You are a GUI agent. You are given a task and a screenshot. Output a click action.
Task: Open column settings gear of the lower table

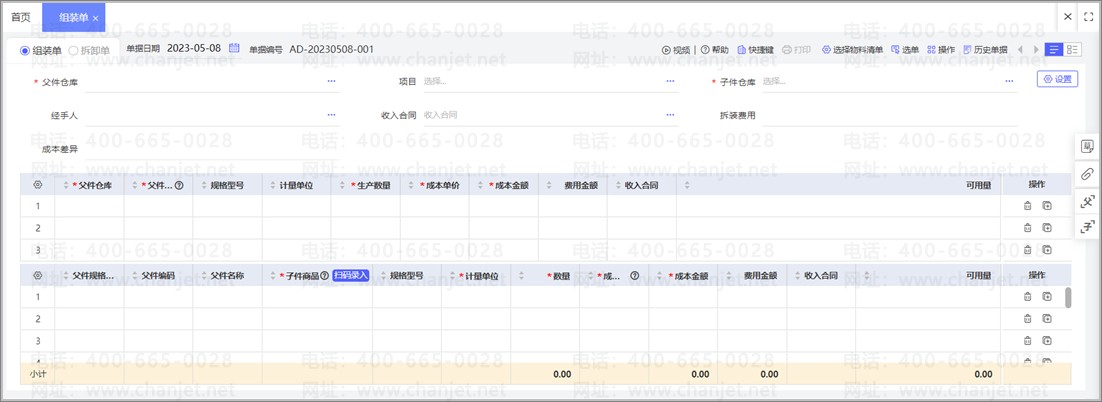tap(38, 275)
